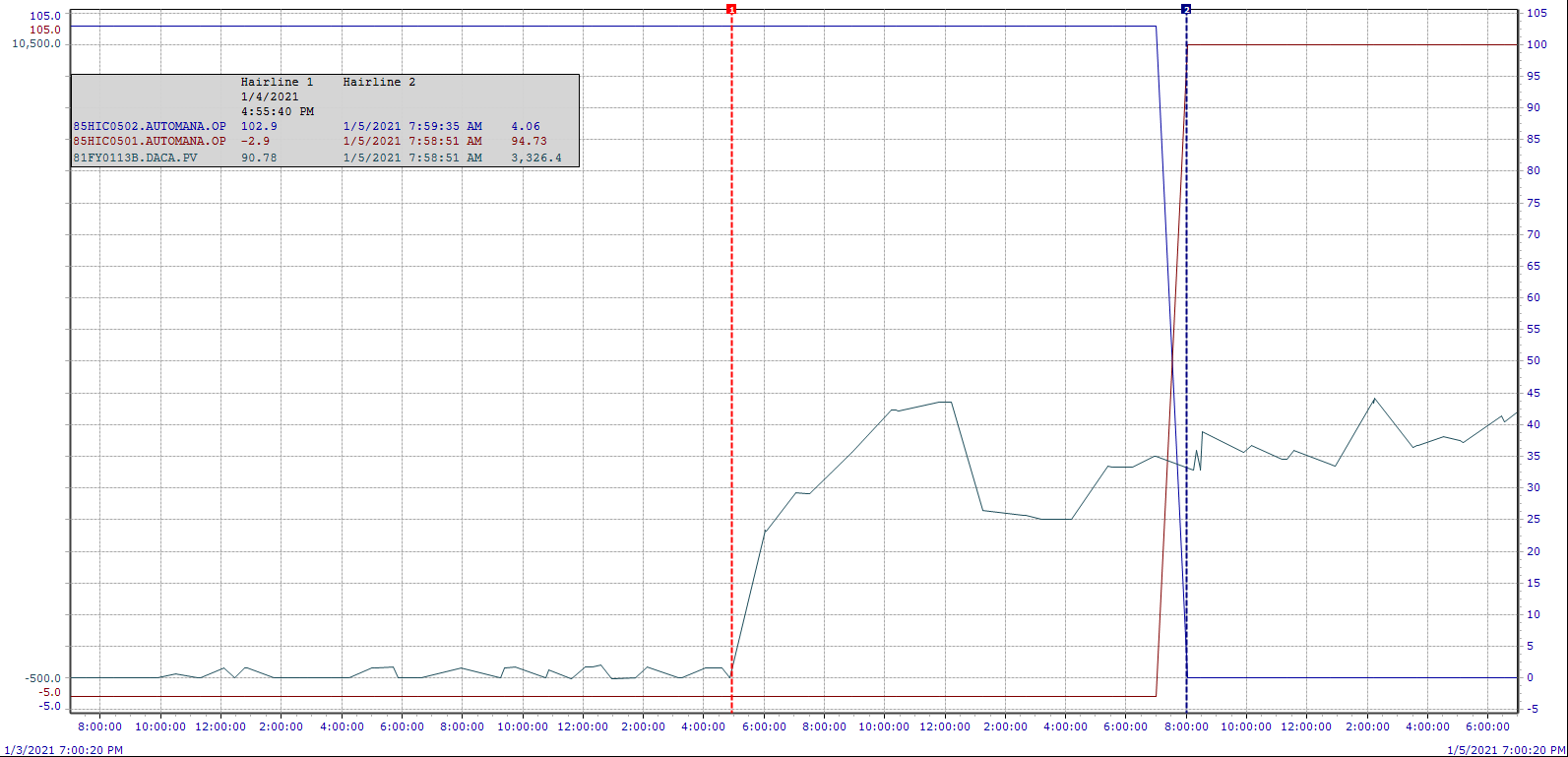This screenshot has width=1568, height=757.
Task: Click the chart start time 1/3/2021 7:00:20 PM
Action: click(64, 750)
